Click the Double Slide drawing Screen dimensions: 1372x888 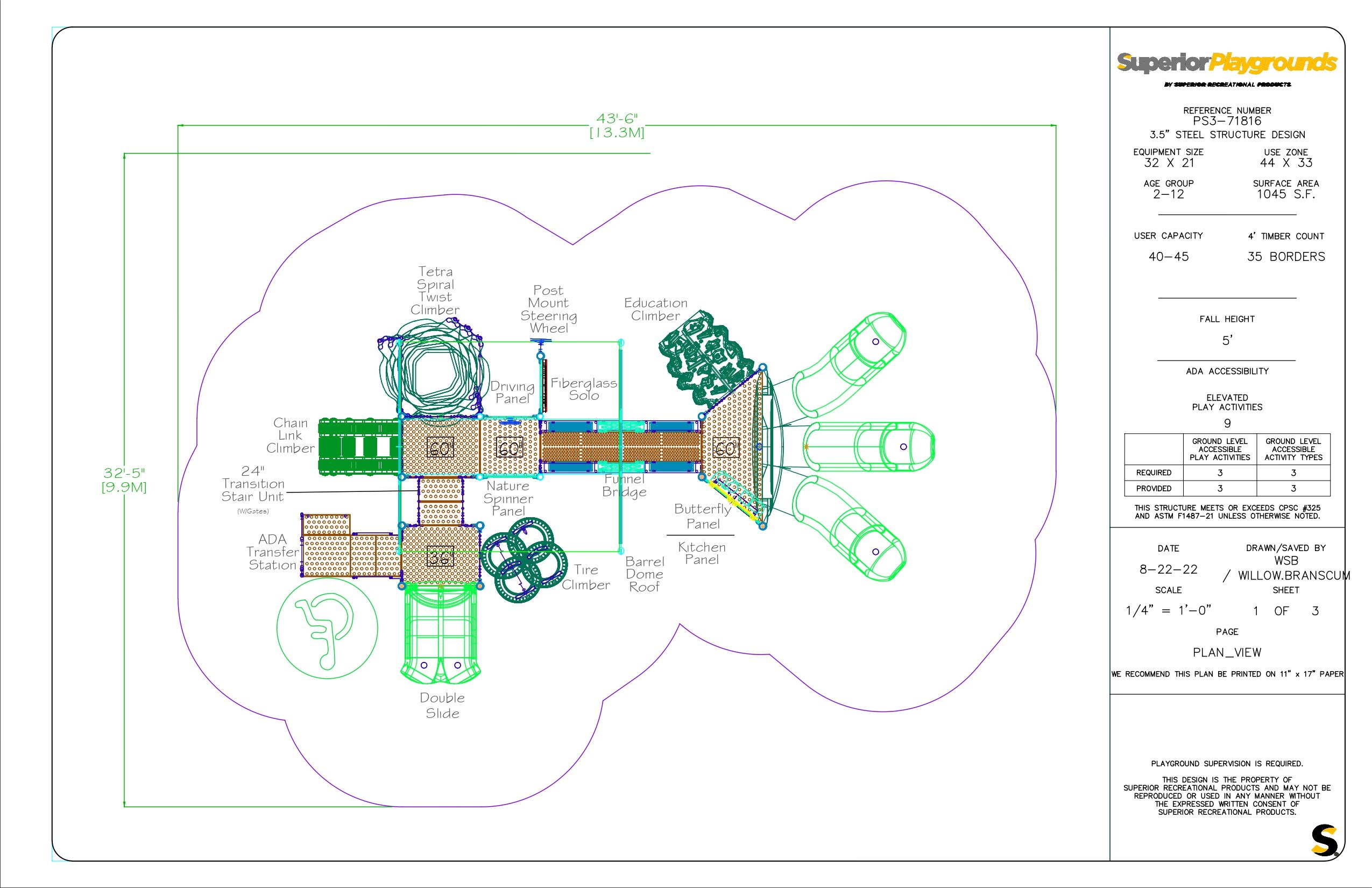[x=441, y=632]
